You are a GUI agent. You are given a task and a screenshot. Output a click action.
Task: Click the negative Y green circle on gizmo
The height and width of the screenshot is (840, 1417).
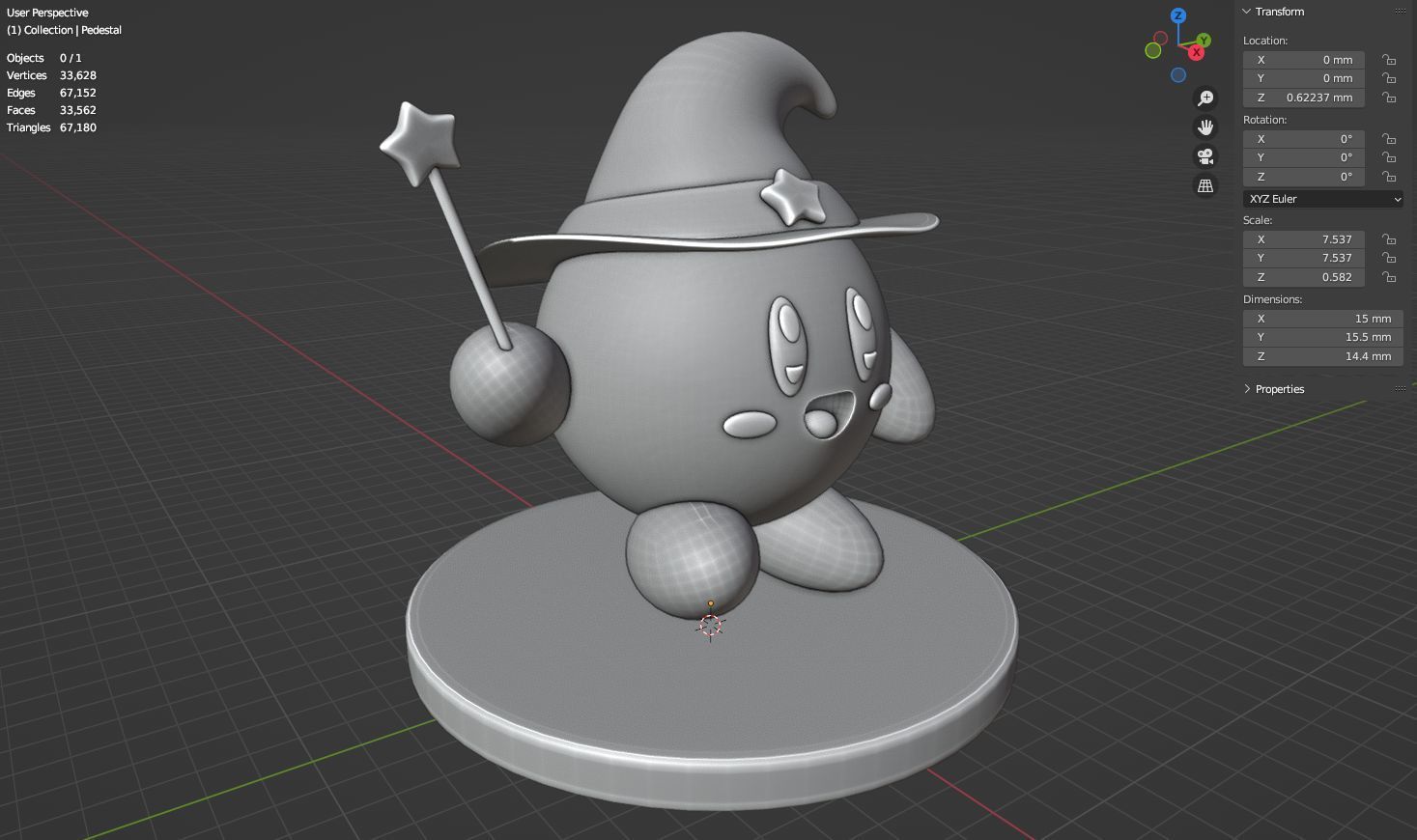[x=1153, y=50]
